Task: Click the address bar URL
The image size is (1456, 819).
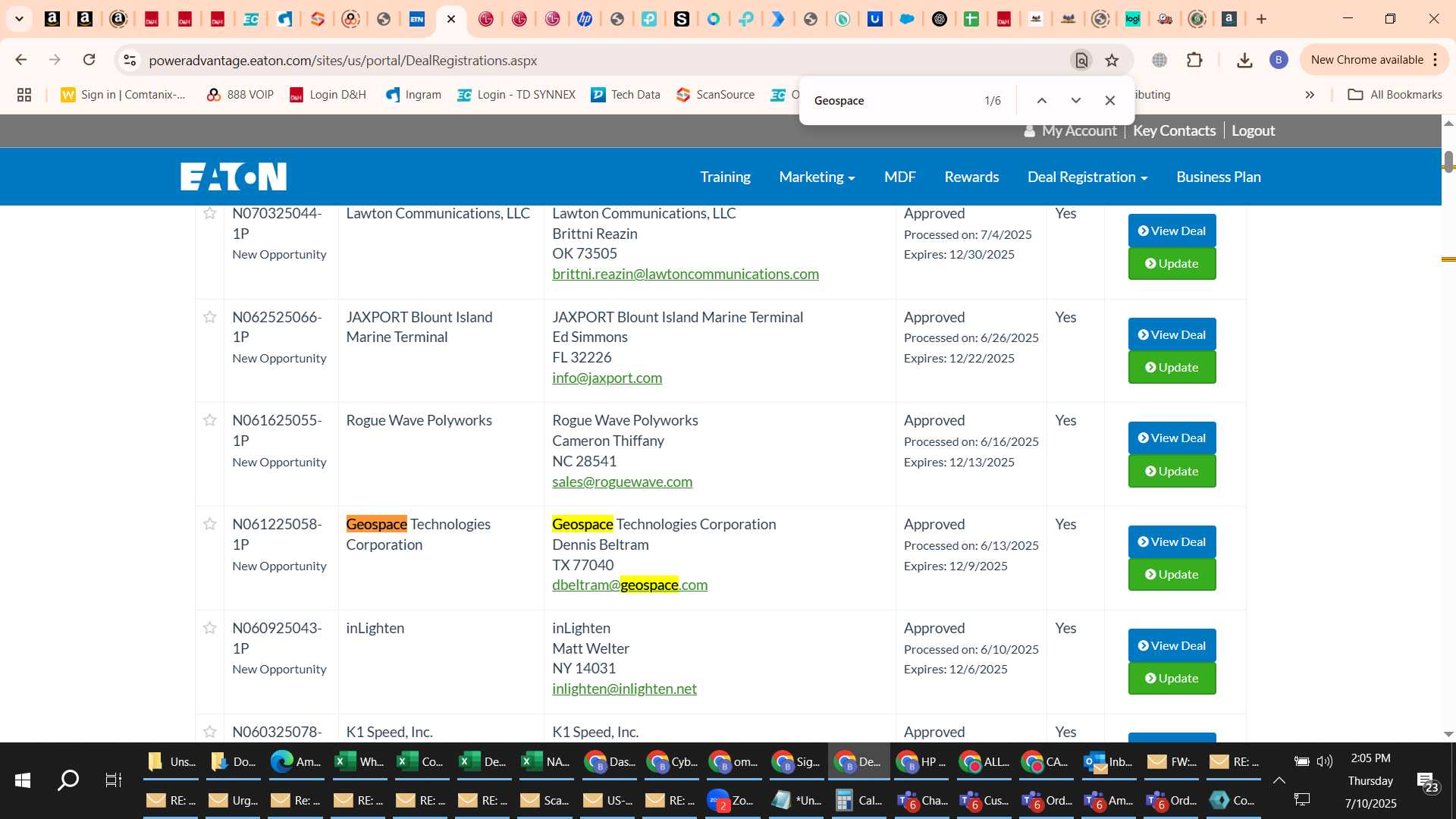Action: click(343, 60)
